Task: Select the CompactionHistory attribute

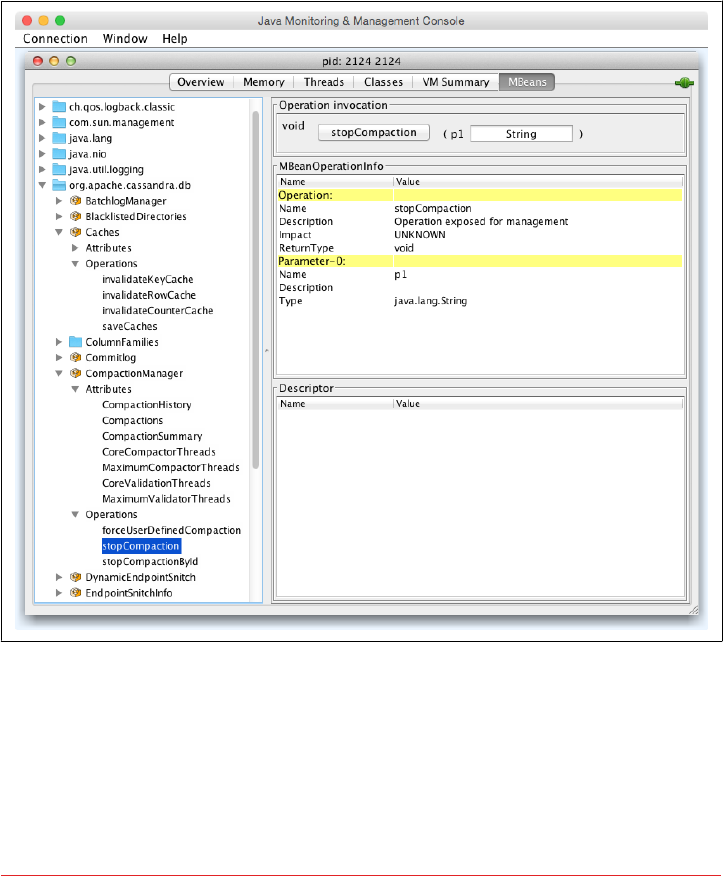Action: click(146, 404)
